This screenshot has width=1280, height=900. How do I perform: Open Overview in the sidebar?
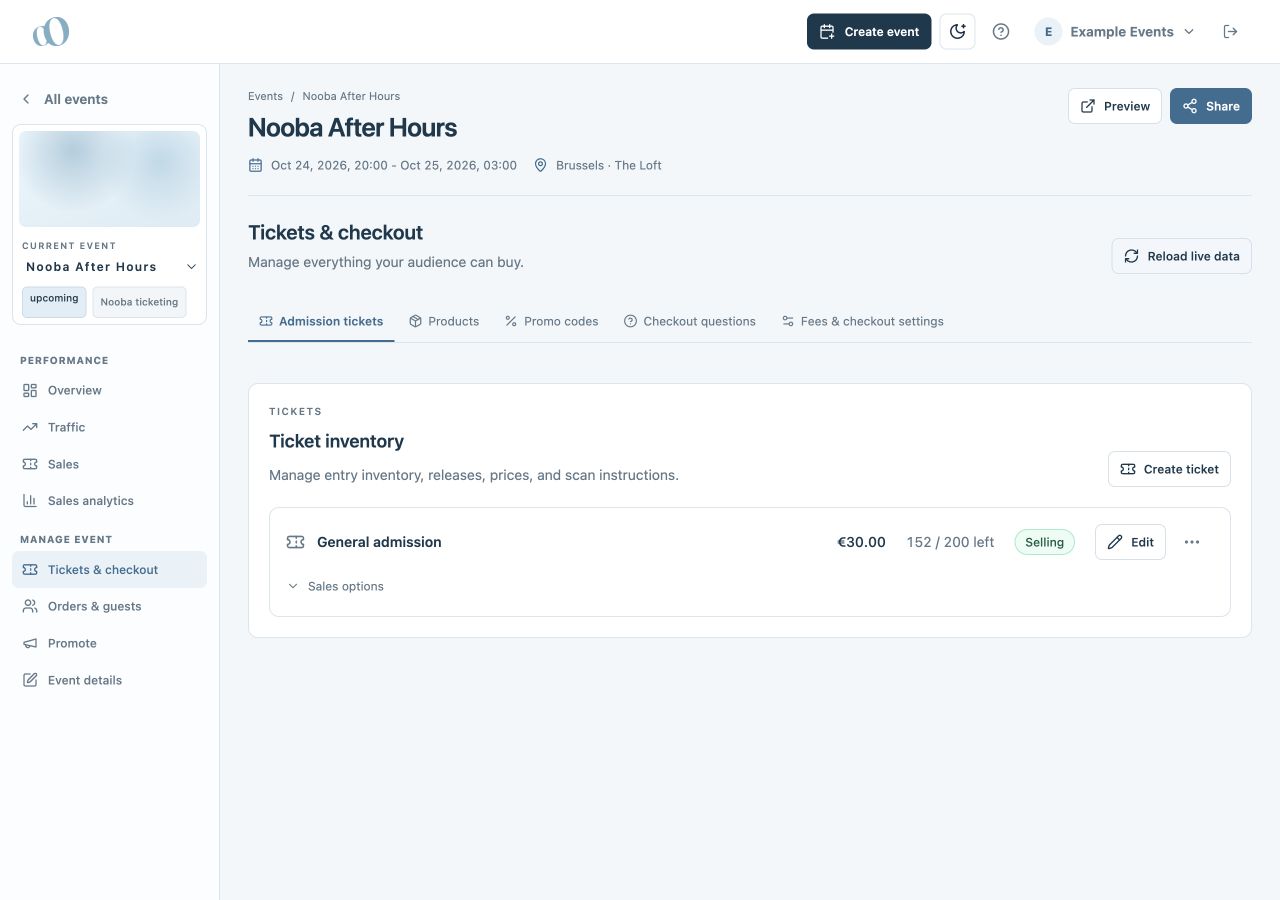(110, 390)
